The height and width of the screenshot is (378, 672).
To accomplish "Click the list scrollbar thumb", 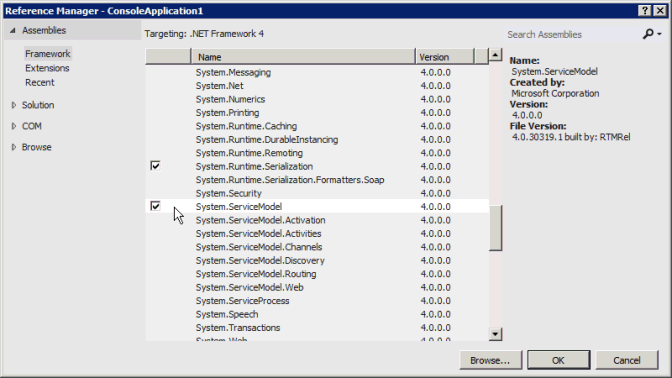I will click(495, 228).
